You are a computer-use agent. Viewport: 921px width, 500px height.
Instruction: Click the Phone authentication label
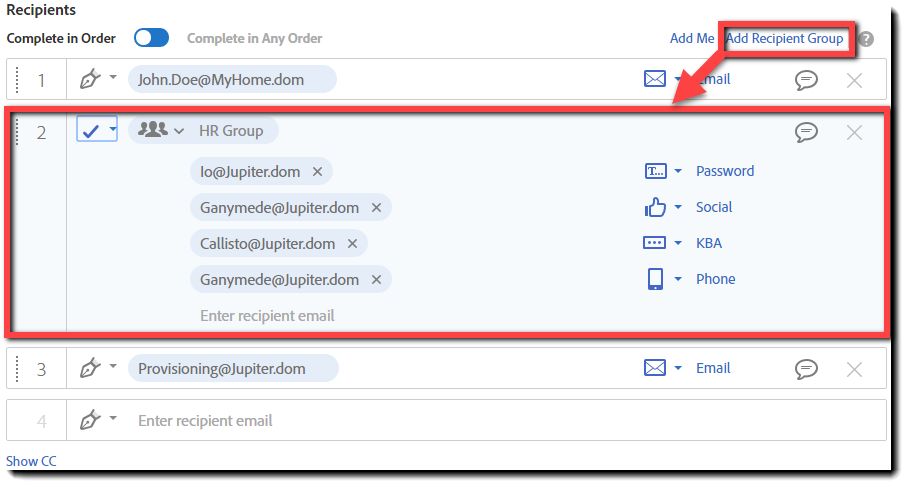715,278
